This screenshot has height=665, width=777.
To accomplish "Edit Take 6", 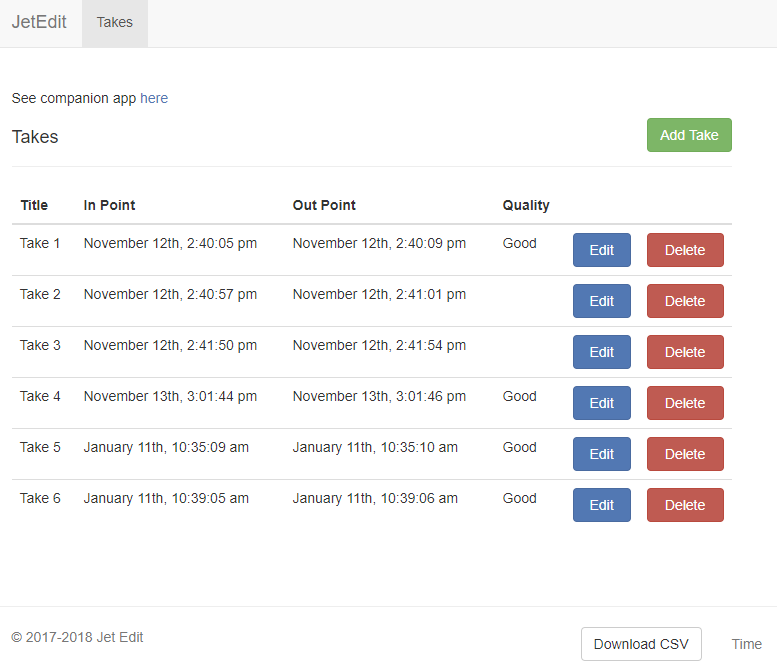I will [x=602, y=505].
